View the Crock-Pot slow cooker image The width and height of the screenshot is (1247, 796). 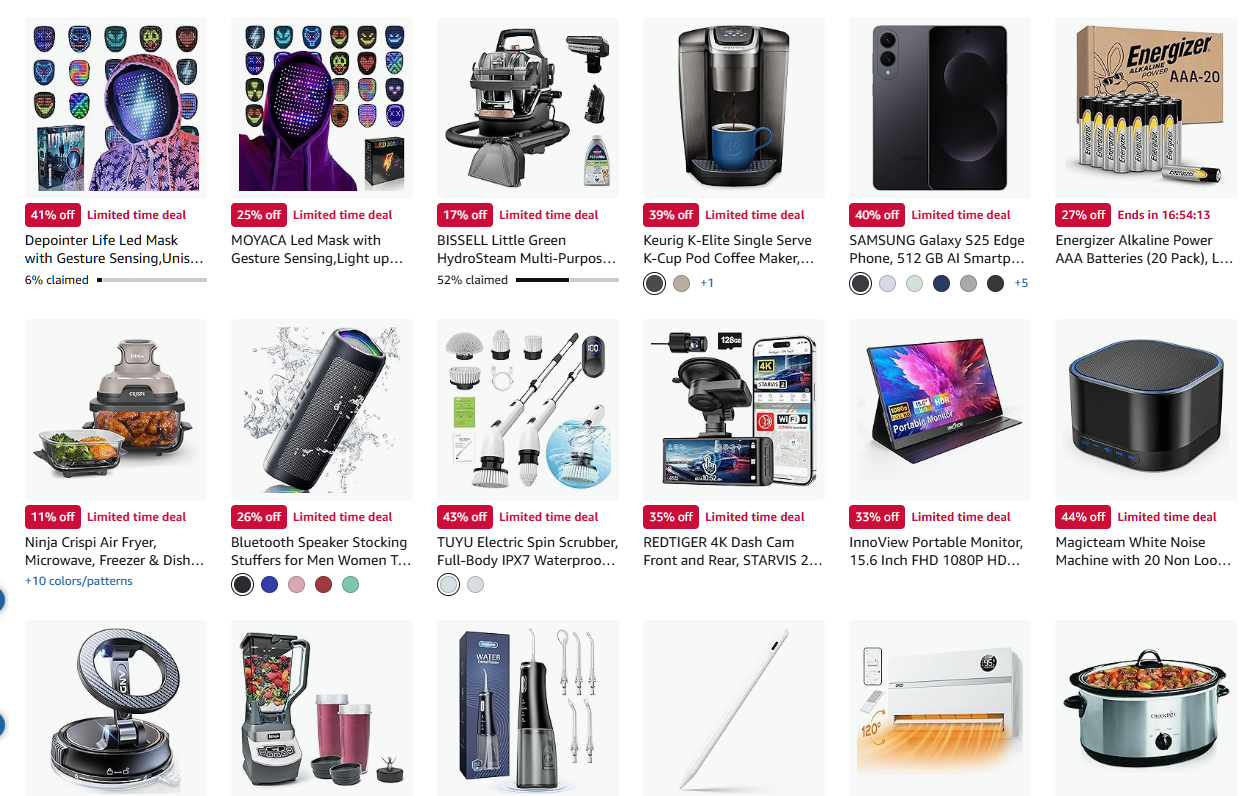pyautogui.click(x=1146, y=708)
